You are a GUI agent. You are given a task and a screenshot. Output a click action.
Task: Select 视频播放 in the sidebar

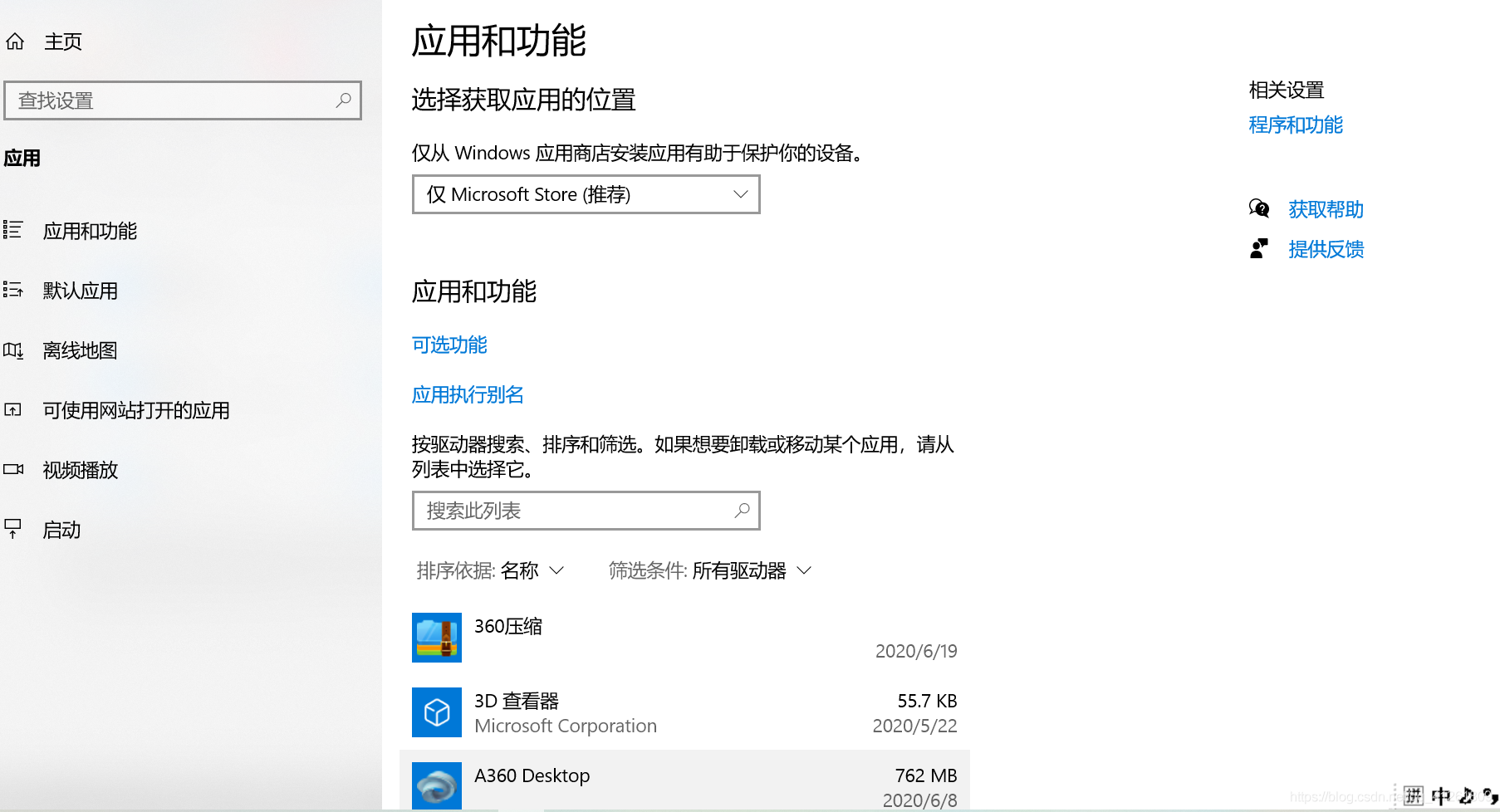81,470
